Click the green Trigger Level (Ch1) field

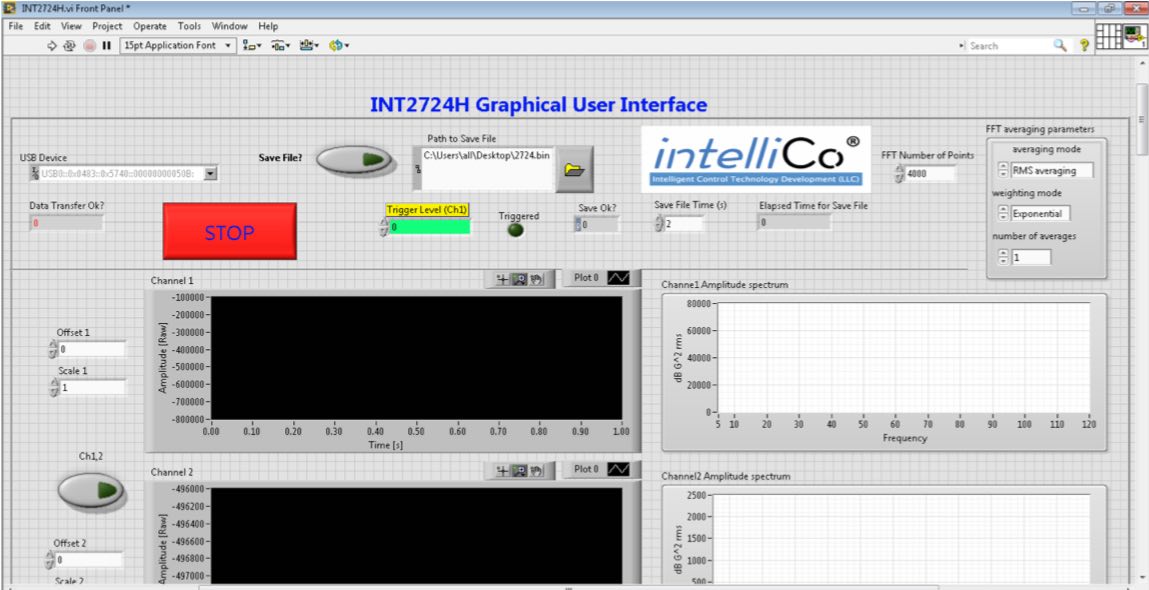tap(430, 227)
